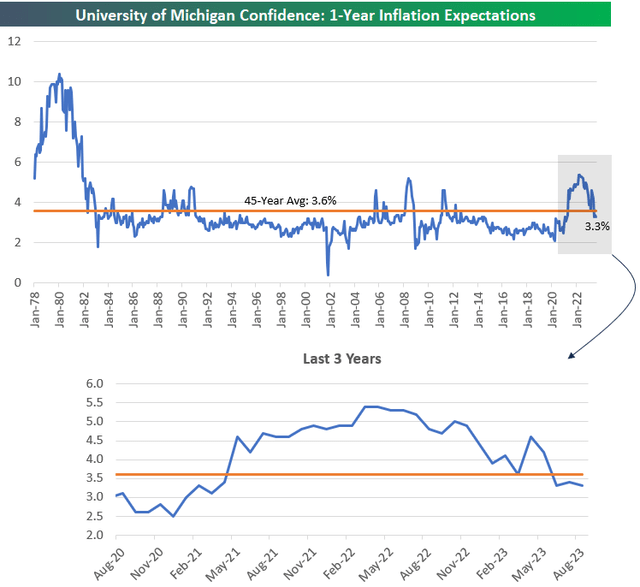This screenshot has width=640, height=587.
Task: Select the lower chart 2.5 axis value
Action: 95,516
